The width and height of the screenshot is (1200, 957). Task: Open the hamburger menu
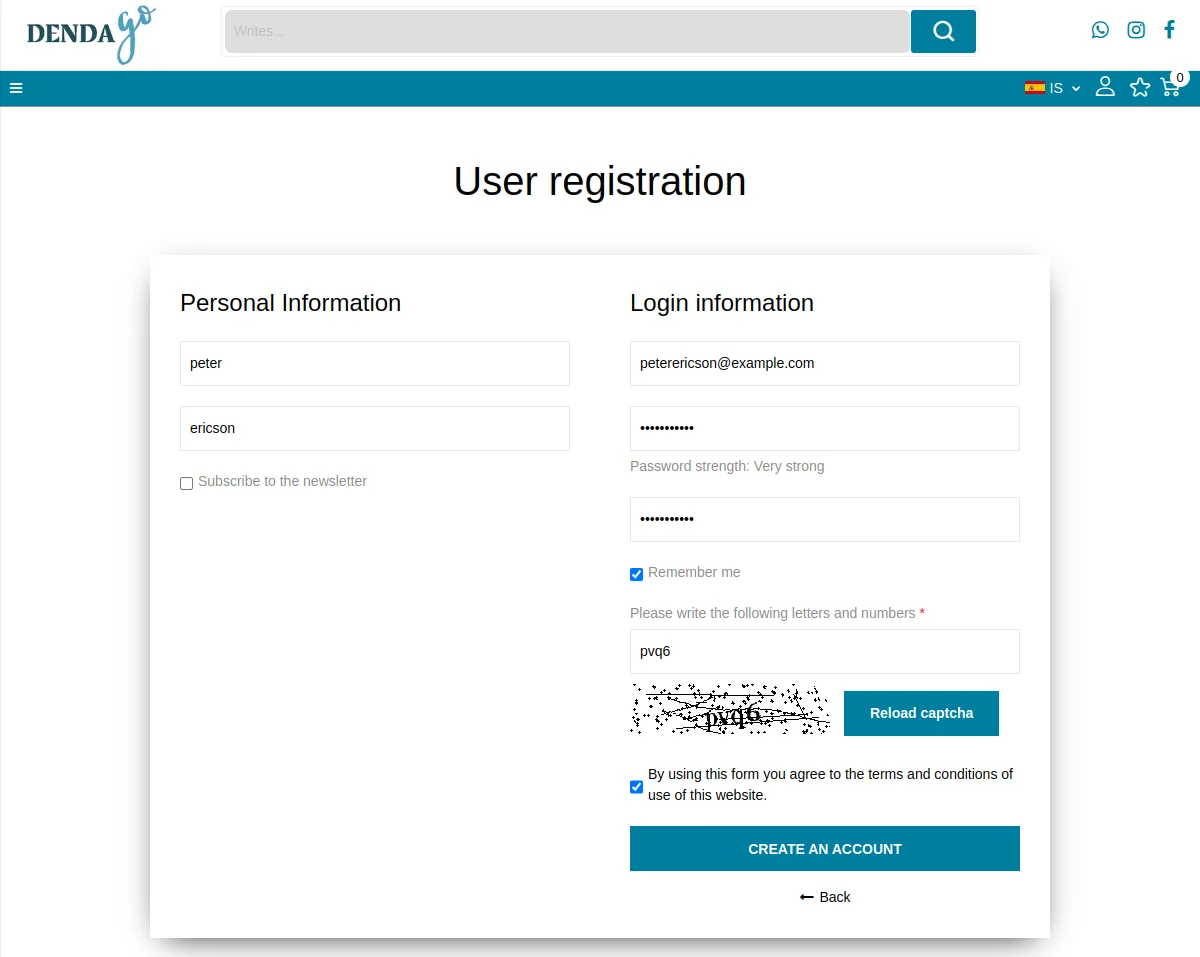16,88
